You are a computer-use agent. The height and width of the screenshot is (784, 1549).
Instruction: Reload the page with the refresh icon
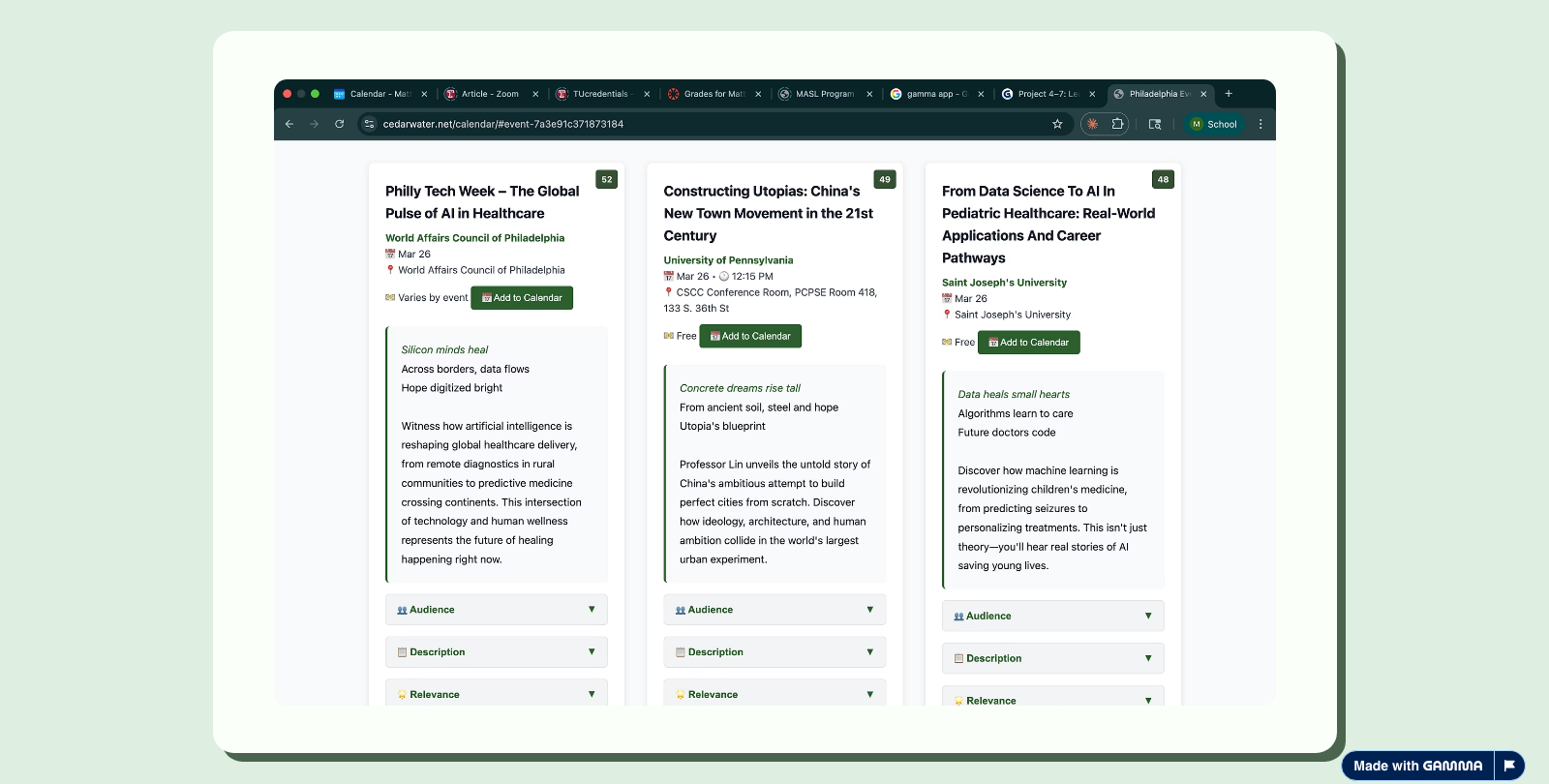[340, 124]
